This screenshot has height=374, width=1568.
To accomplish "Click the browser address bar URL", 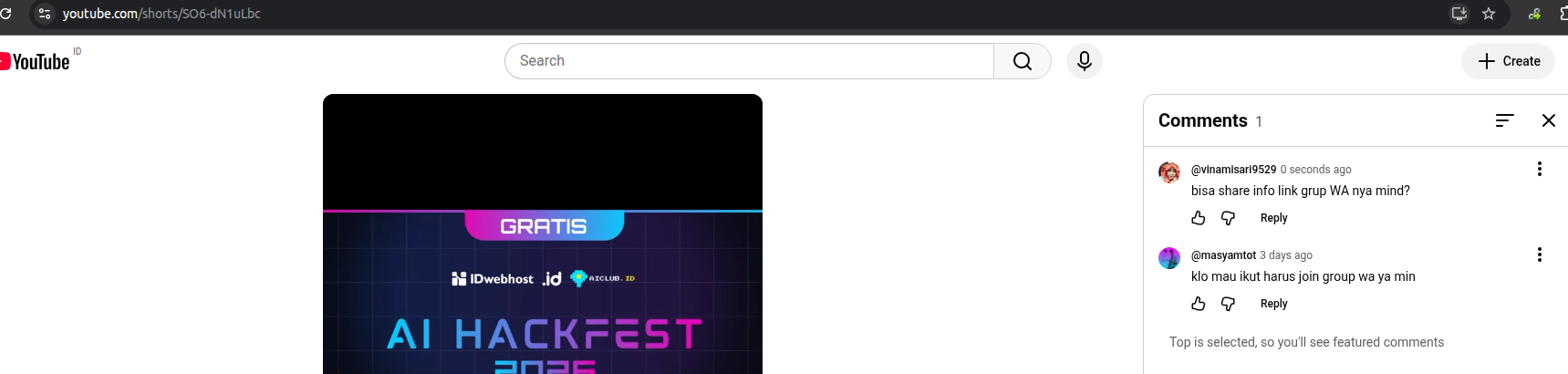I will click(161, 14).
